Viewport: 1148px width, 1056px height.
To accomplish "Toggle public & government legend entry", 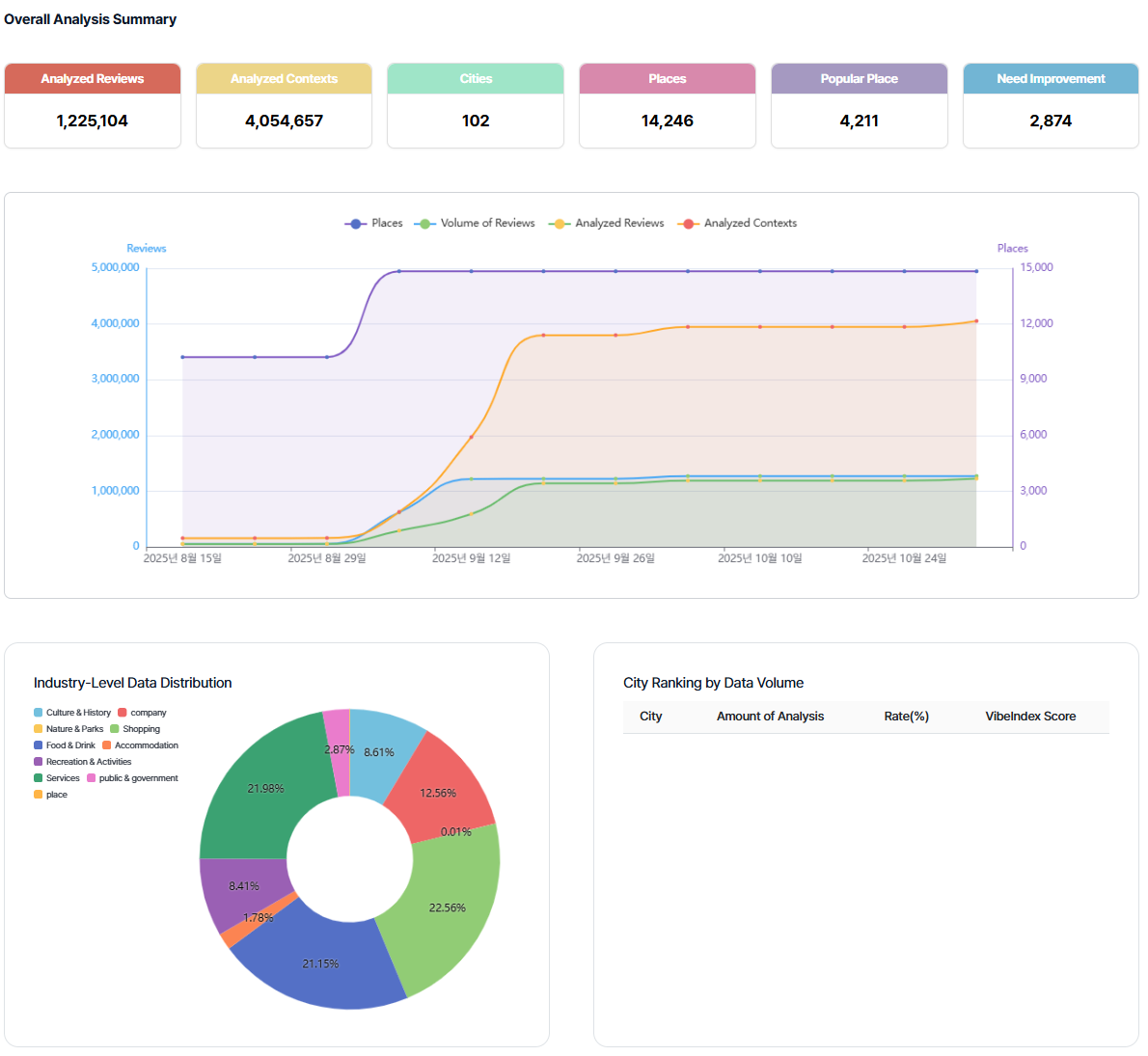I will [132, 778].
